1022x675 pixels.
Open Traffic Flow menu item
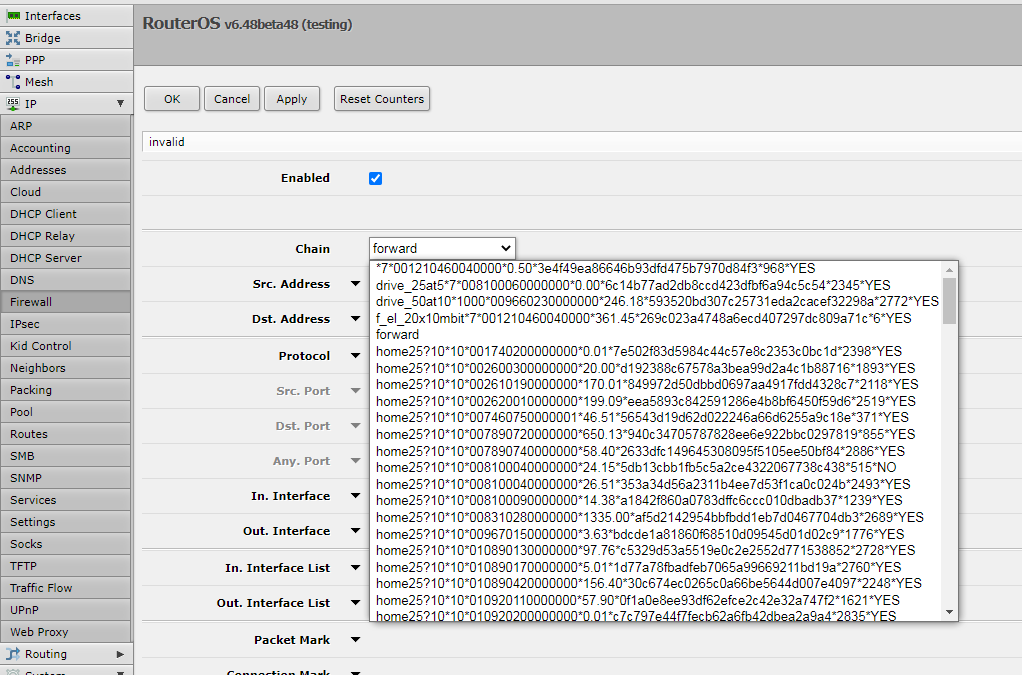[66, 588]
